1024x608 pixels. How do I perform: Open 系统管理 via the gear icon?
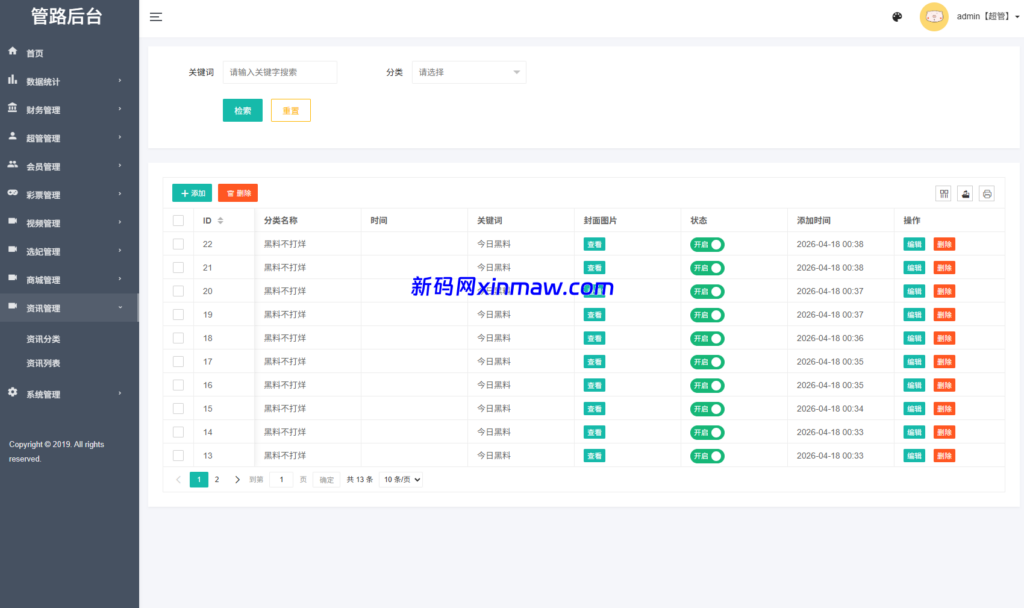pos(11,393)
